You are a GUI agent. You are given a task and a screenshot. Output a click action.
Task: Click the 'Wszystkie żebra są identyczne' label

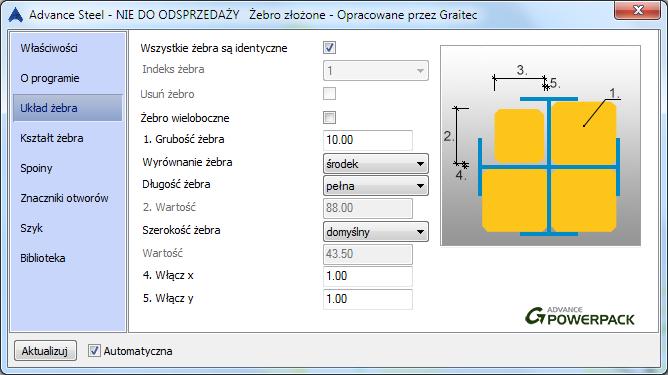point(214,48)
